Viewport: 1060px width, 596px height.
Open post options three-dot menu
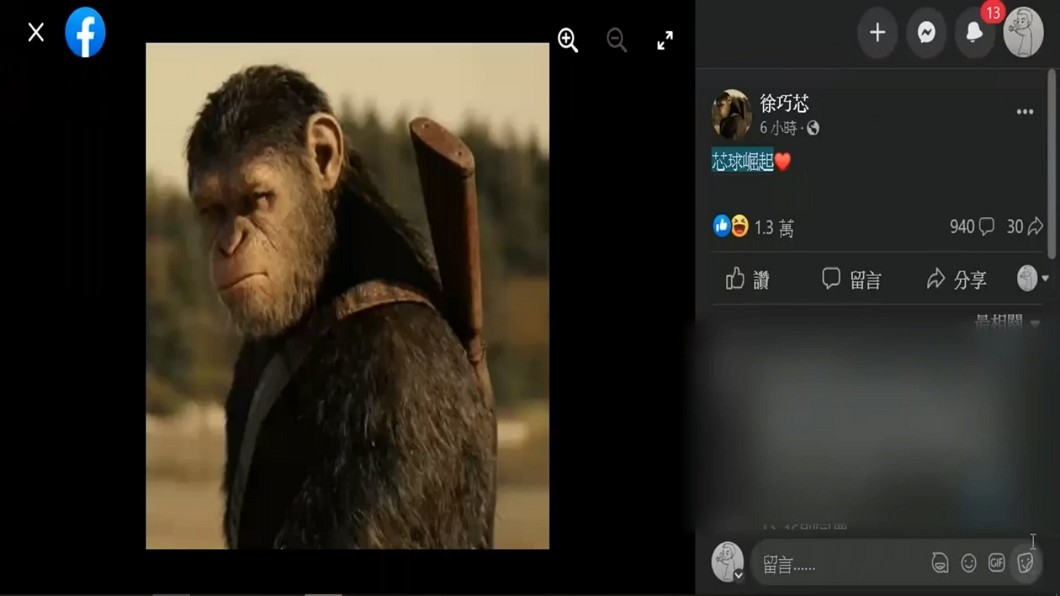[x=1025, y=111]
